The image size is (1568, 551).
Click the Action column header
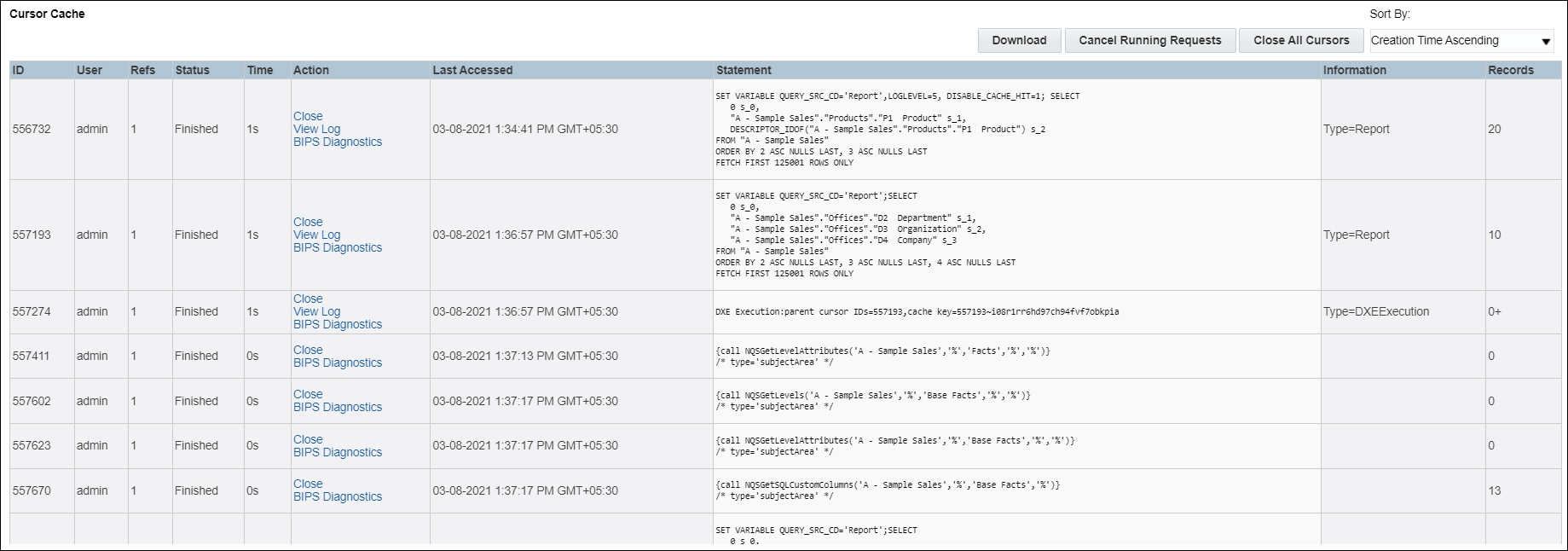[360, 70]
